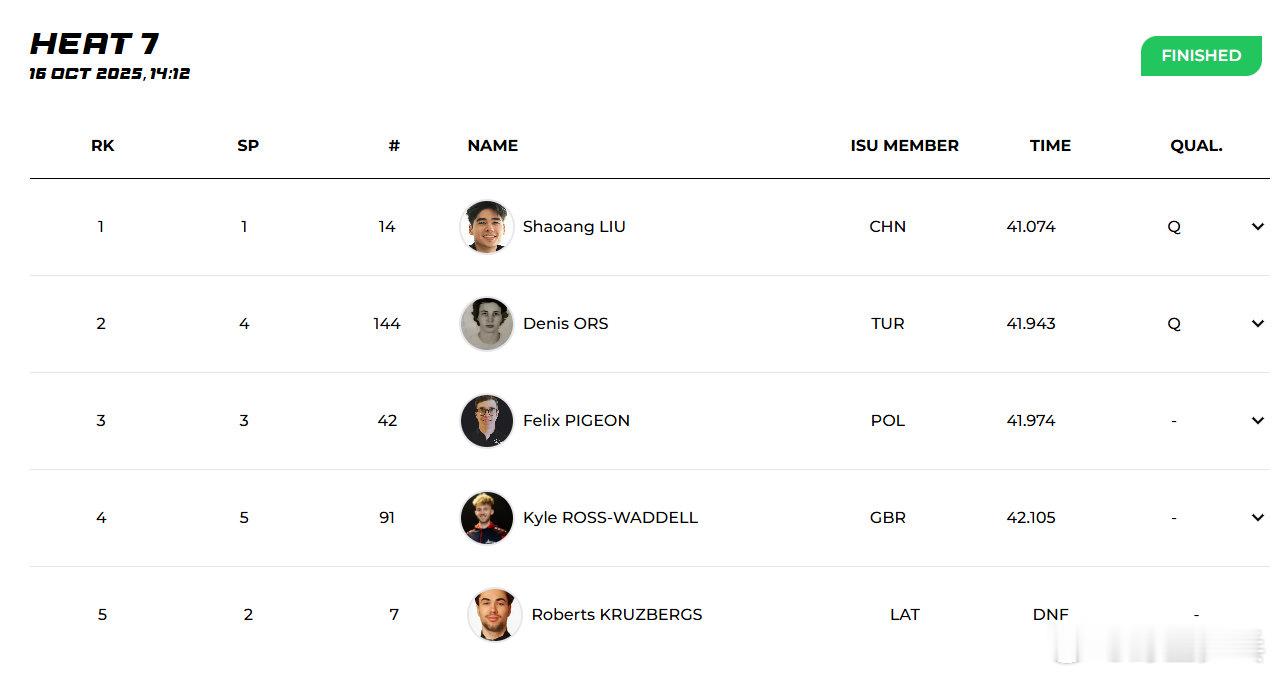Select Felix PIGEON's name text
1276x677 pixels.
tap(576, 421)
